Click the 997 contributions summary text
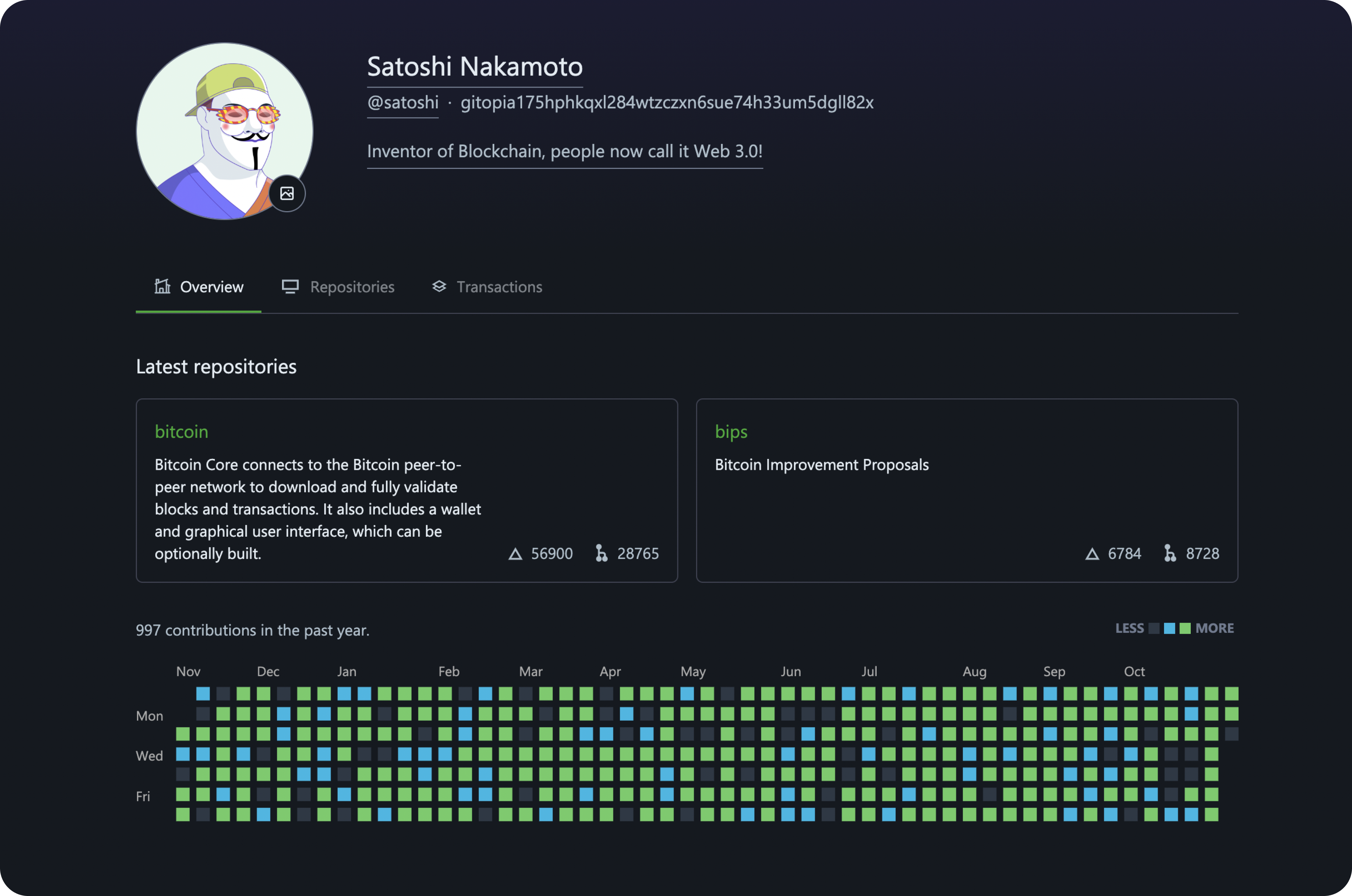The height and width of the screenshot is (896, 1352). pos(253,630)
